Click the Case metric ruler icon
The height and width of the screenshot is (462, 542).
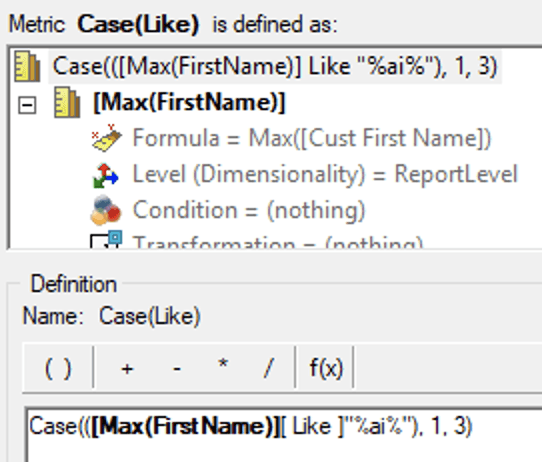pos(27,66)
